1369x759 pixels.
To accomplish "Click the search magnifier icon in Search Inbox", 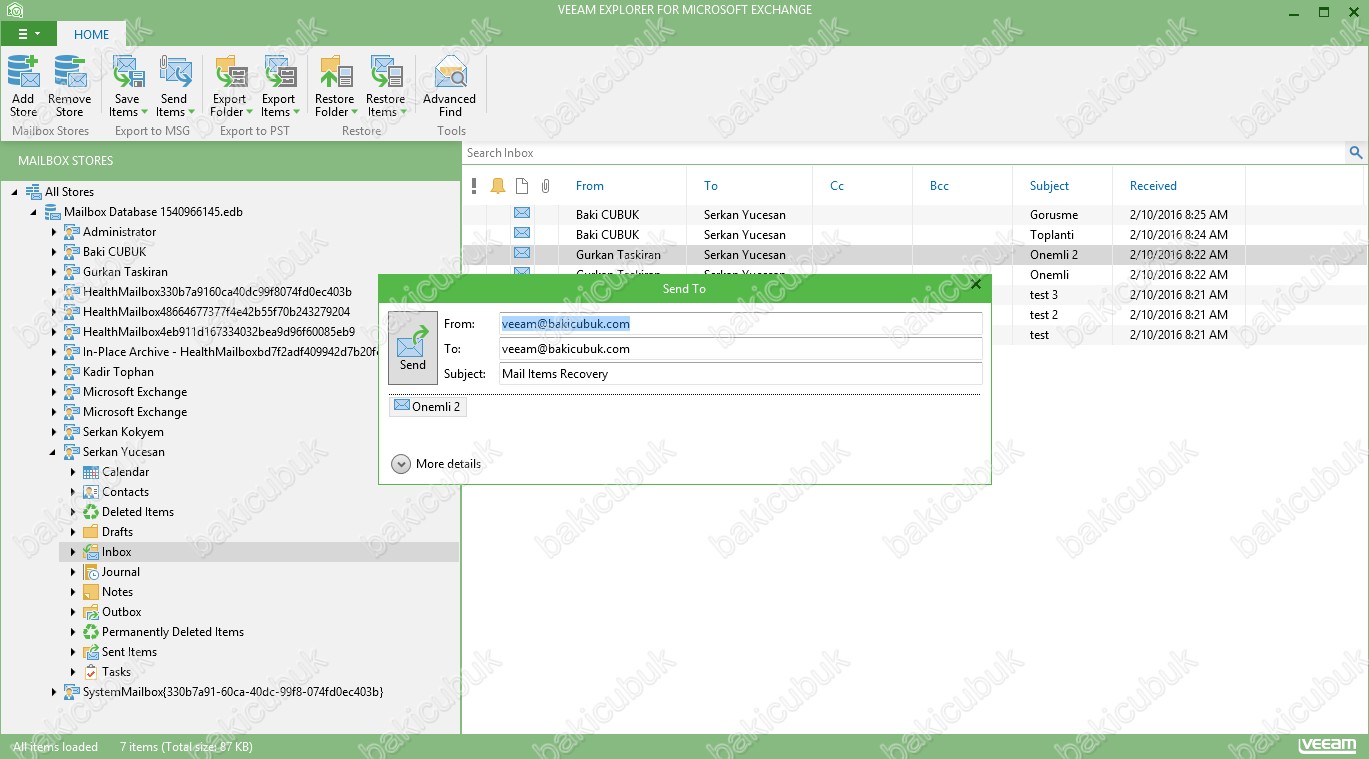I will tap(1356, 153).
